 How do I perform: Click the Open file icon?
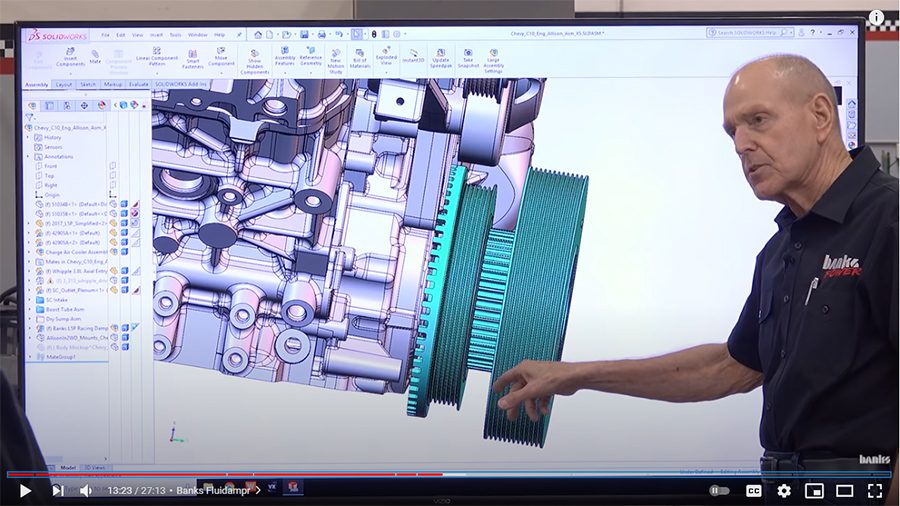tap(286, 34)
